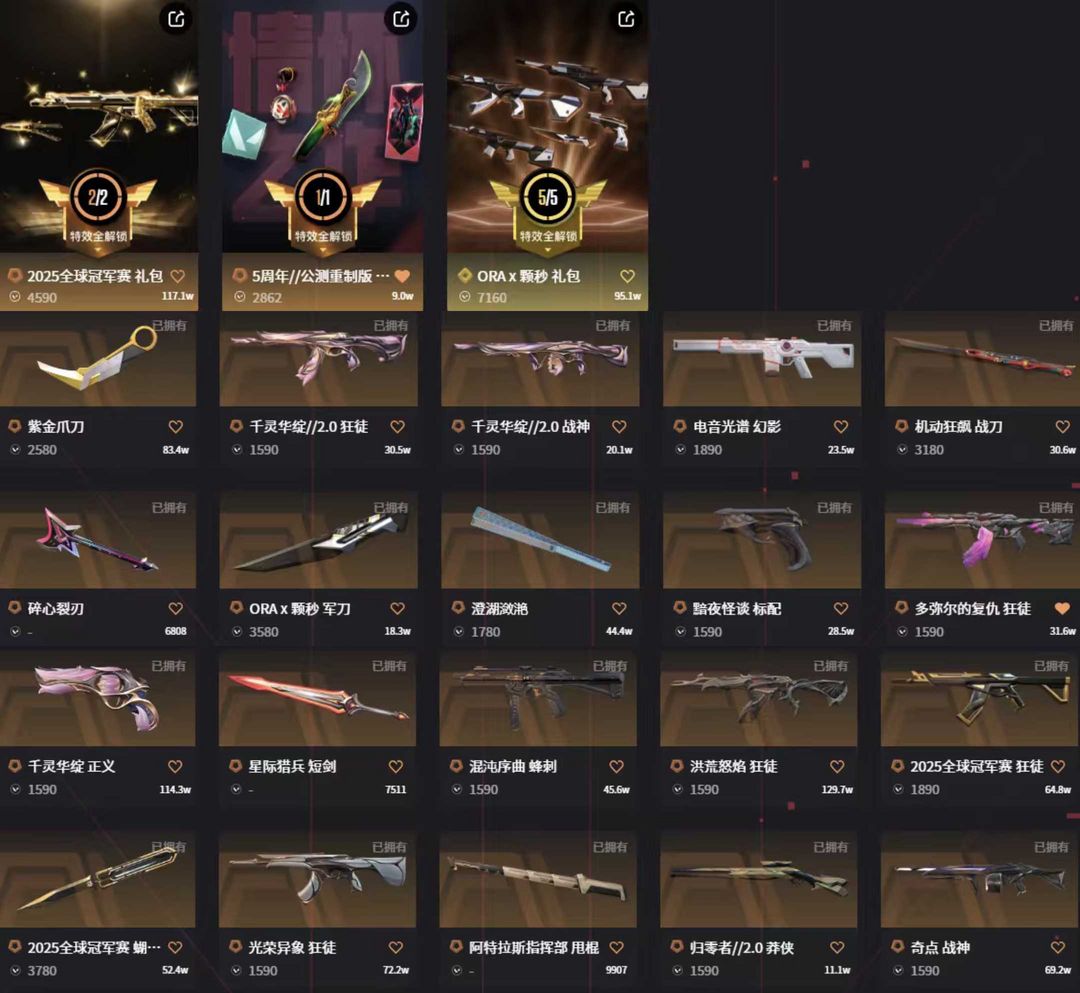Click share icon on ORA x 颗秒 礼包 card
The image size is (1080, 993).
(x=626, y=19)
